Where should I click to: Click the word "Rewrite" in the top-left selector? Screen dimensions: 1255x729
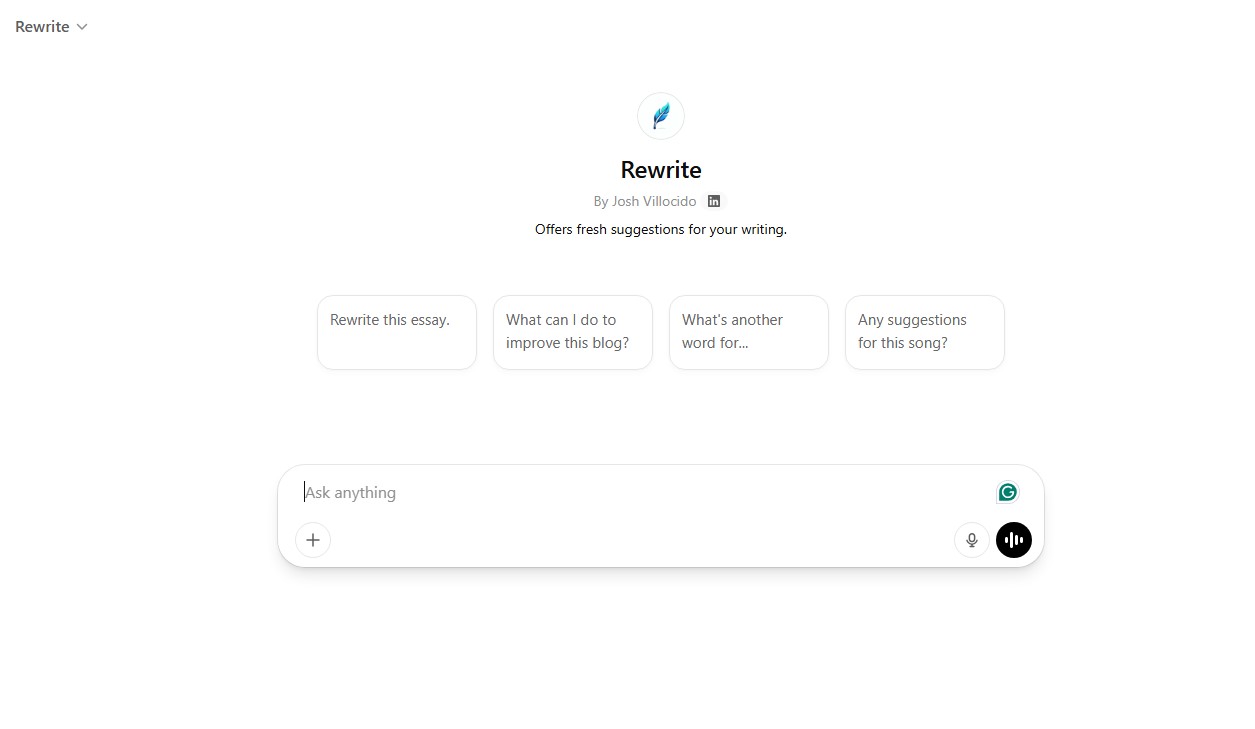click(42, 27)
